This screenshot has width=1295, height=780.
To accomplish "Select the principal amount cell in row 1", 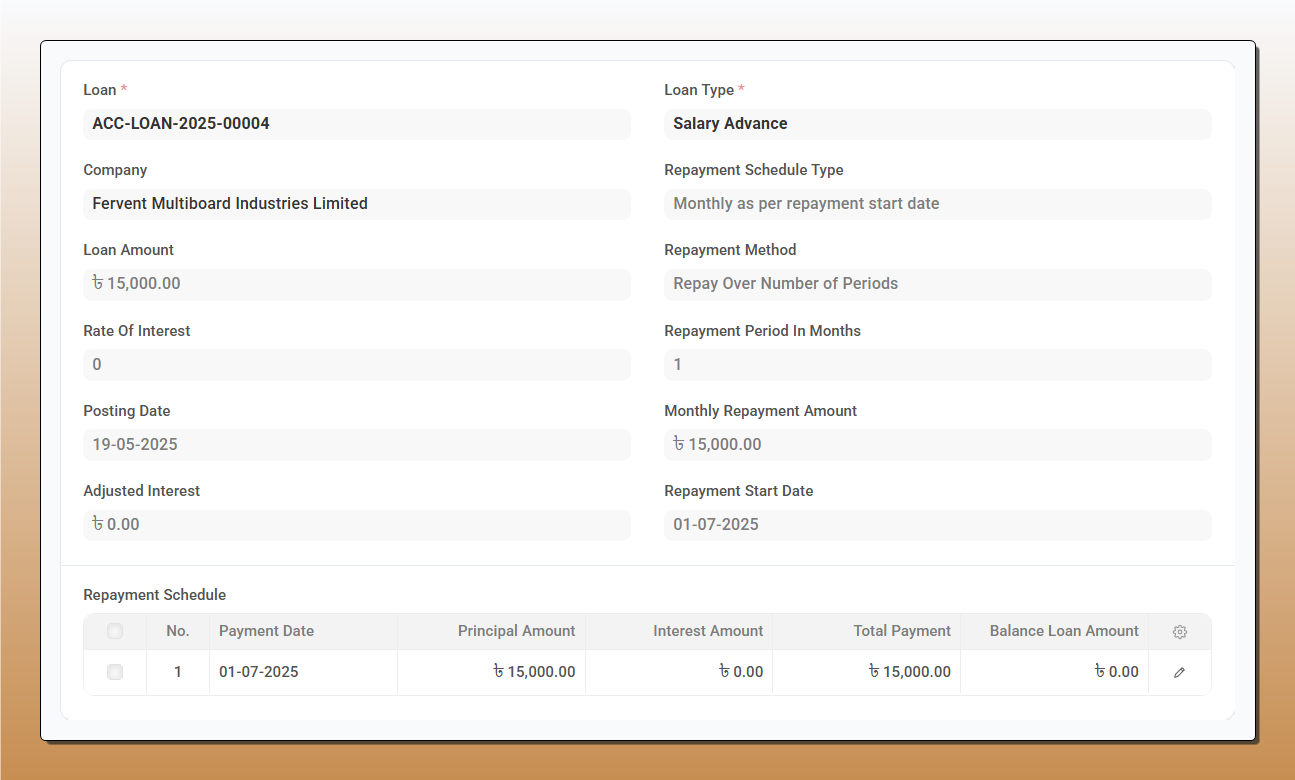I will [x=491, y=672].
